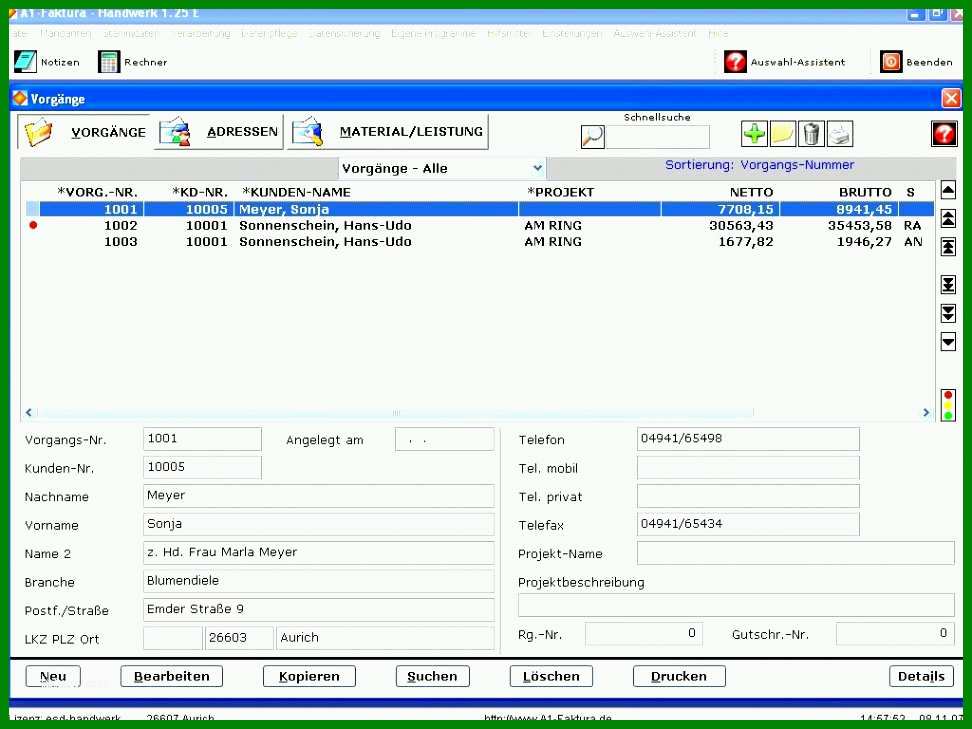Switch to the VORGÄNGE tab

pos(84,132)
